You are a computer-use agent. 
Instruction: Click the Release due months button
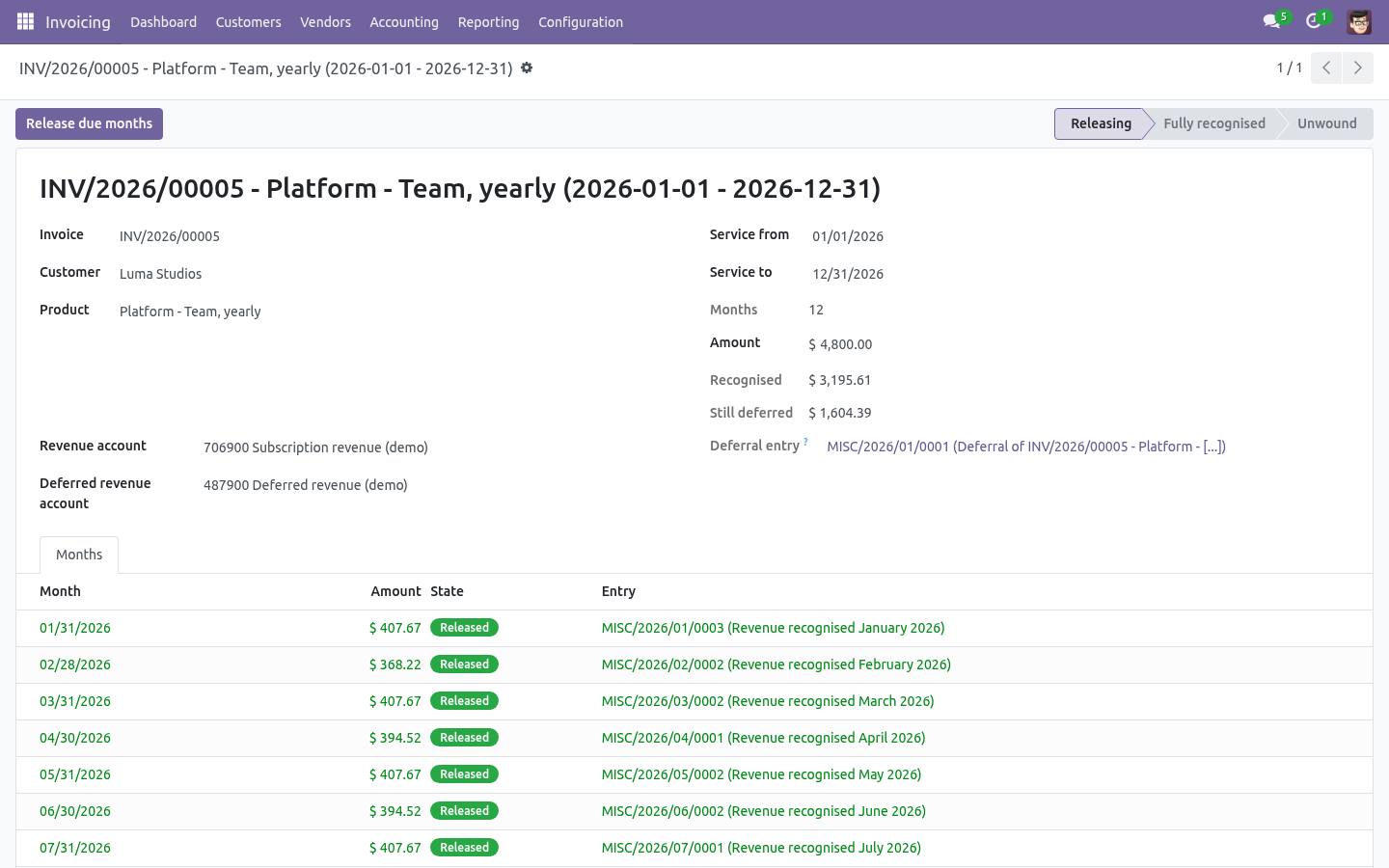coord(89,123)
